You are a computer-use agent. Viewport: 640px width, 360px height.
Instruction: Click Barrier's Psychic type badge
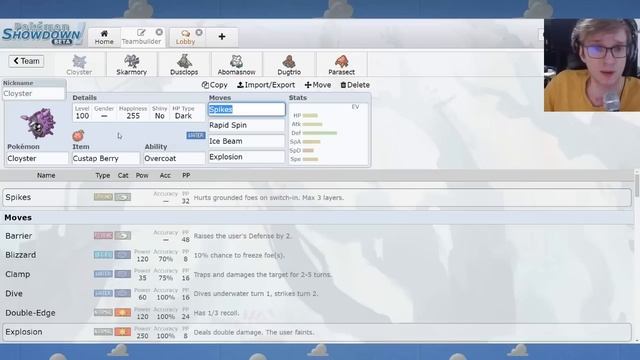pyautogui.click(x=103, y=236)
